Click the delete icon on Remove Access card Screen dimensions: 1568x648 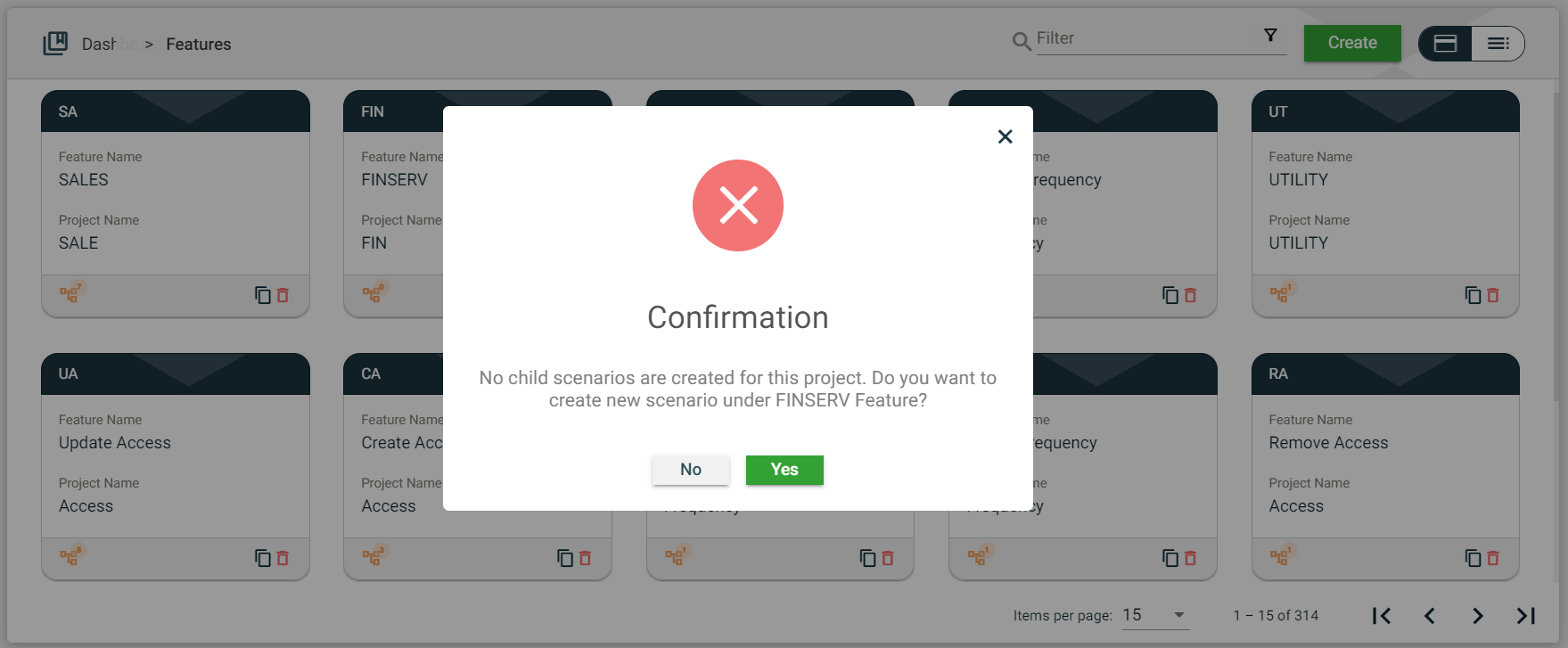(1493, 558)
